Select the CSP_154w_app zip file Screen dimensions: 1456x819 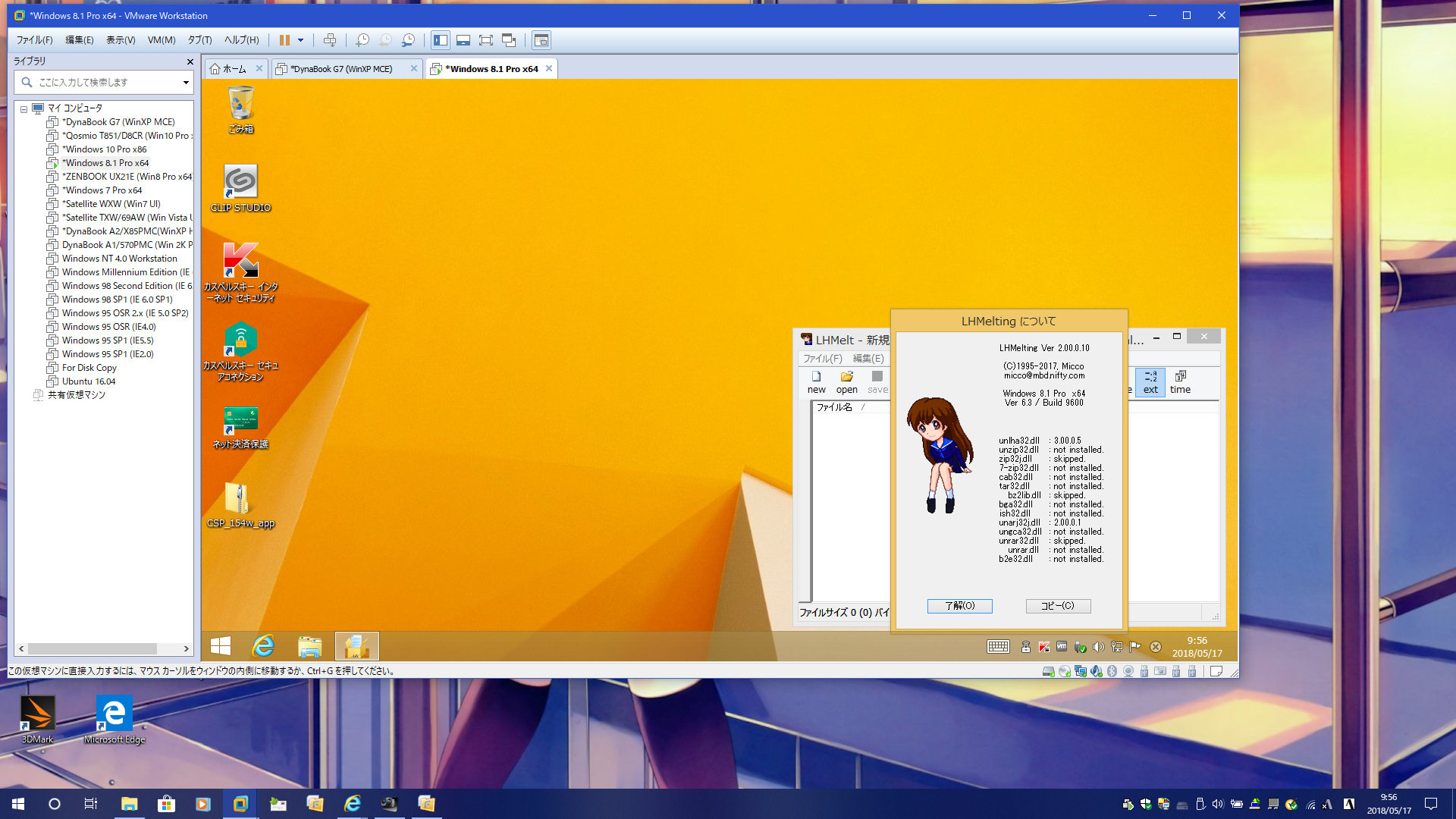click(240, 505)
